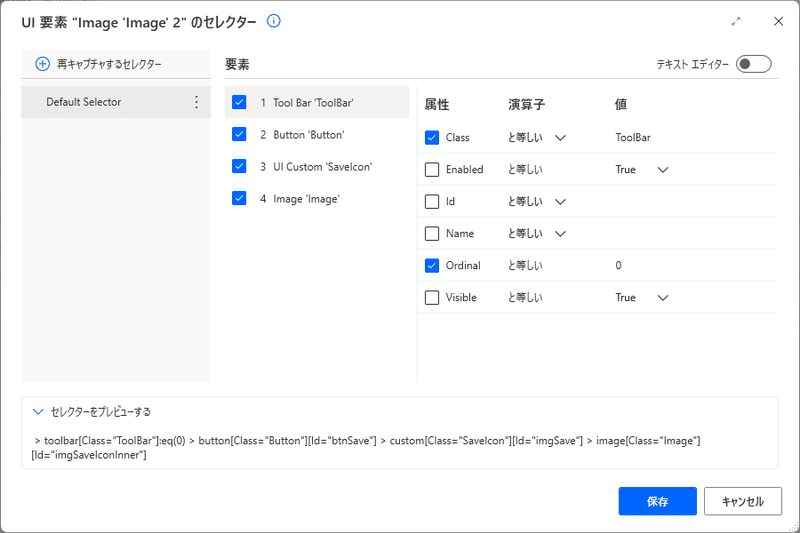Click the expand dialog arrows icon

(x=736, y=21)
